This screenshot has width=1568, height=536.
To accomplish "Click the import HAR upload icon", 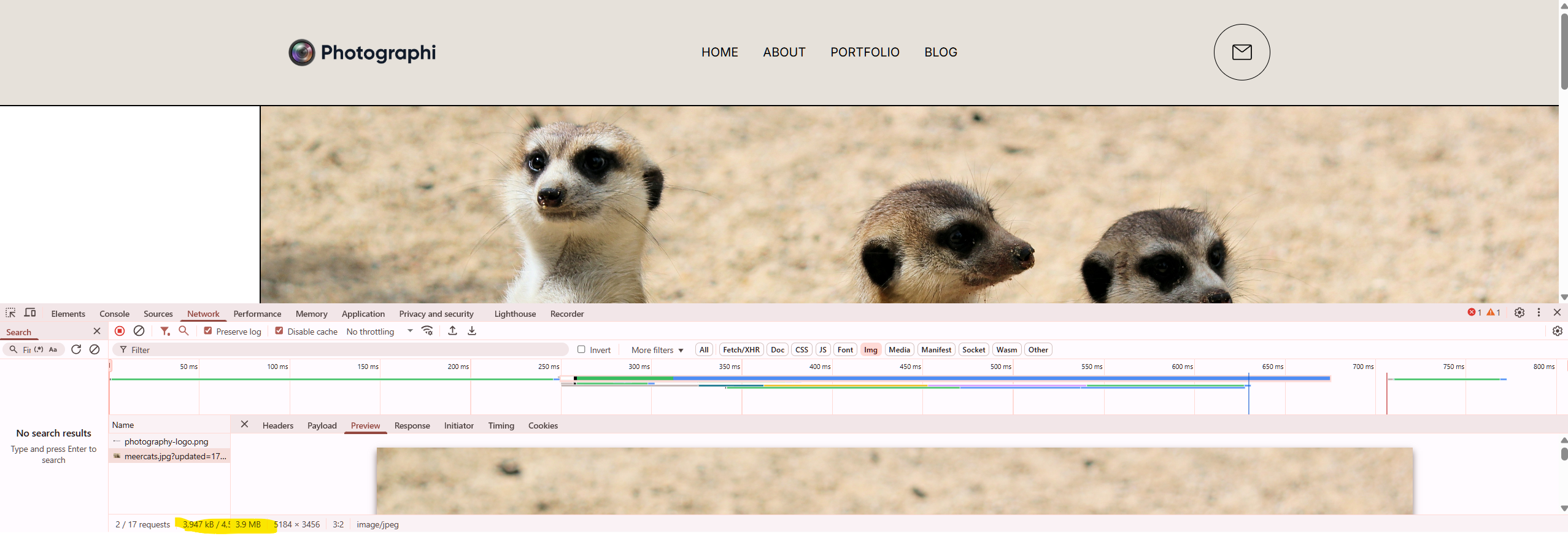I will click(452, 331).
